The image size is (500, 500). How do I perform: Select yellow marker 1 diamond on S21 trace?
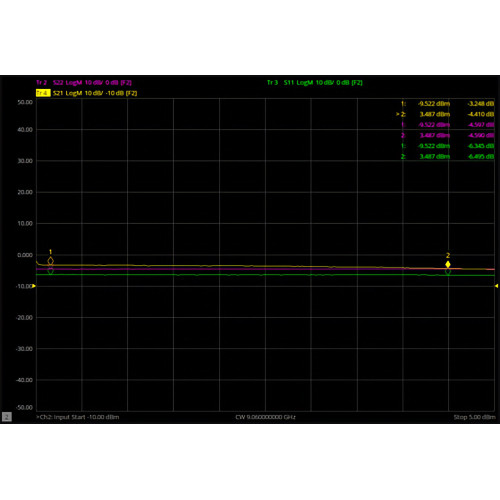tap(50, 261)
